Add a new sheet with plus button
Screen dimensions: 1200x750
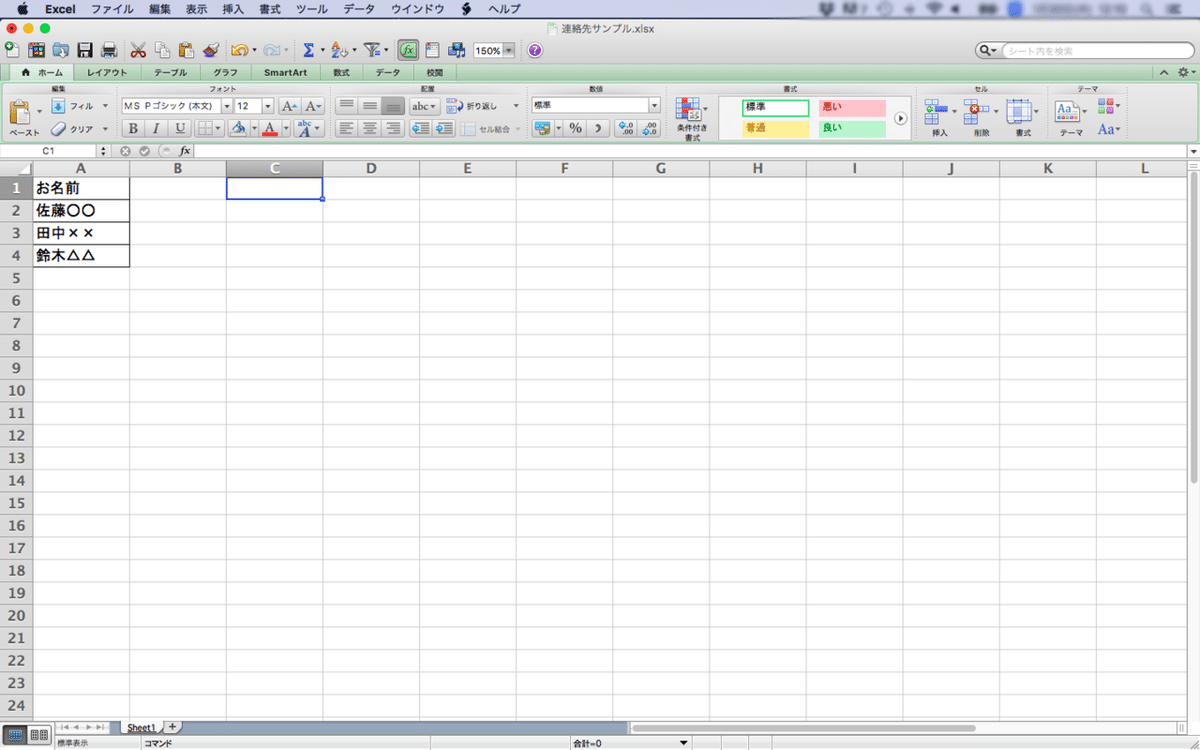point(172,726)
